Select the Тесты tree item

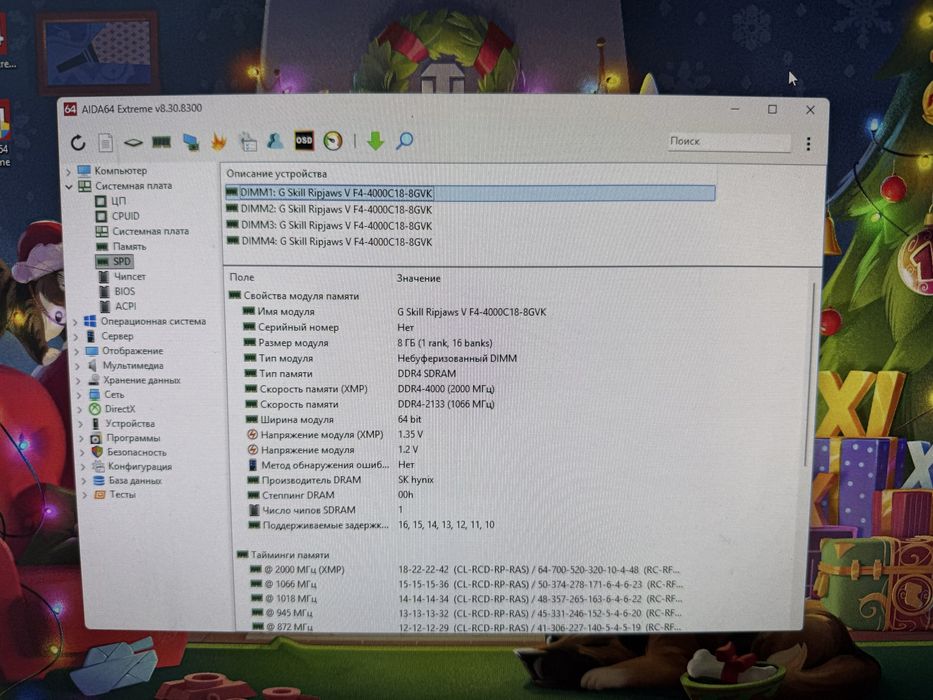click(115, 495)
